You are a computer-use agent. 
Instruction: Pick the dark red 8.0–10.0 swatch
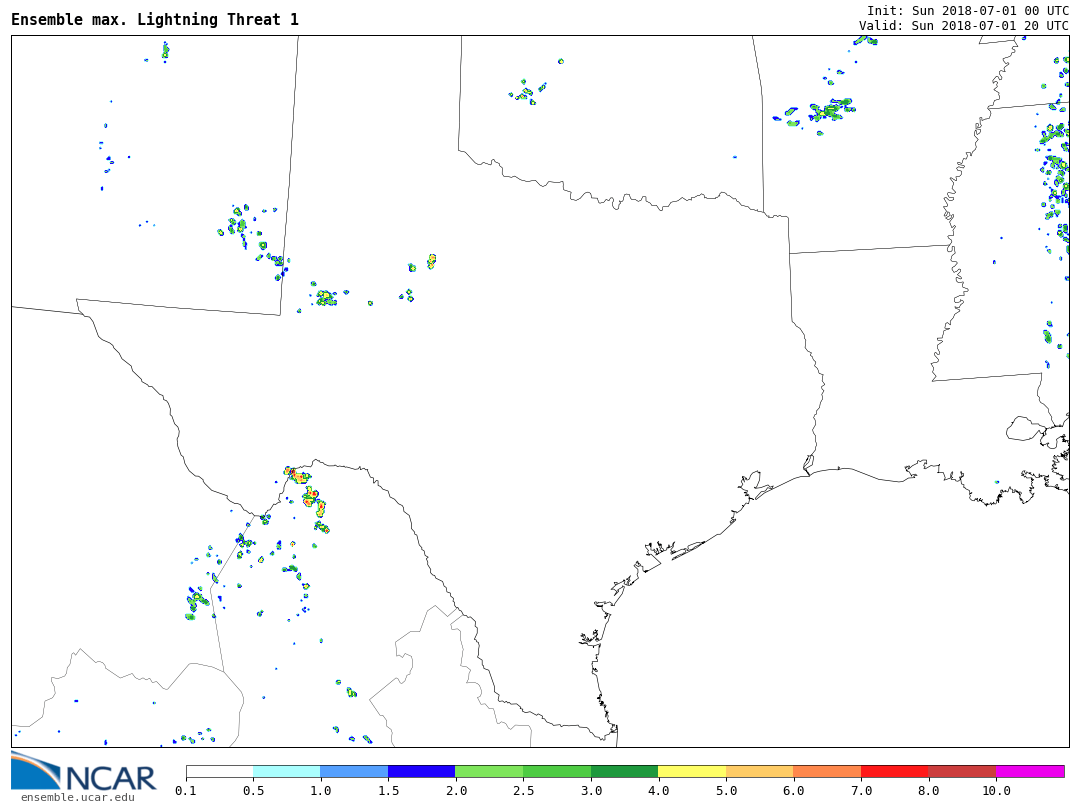coord(962,771)
